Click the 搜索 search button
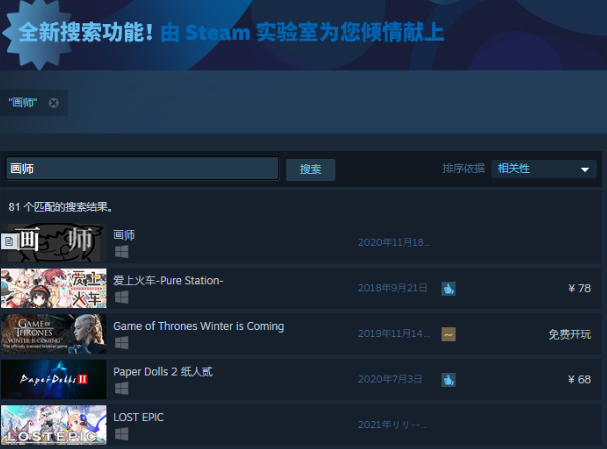Screen dimensions: 607x449 pyautogui.click(x=310, y=170)
